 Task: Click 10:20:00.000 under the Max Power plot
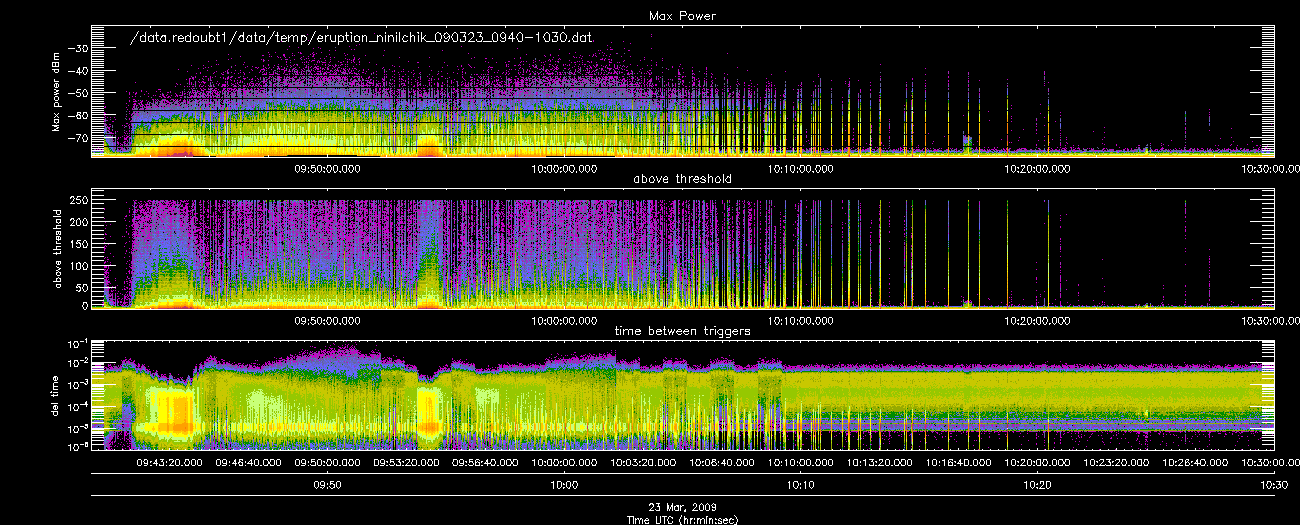click(x=1037, y=170)
